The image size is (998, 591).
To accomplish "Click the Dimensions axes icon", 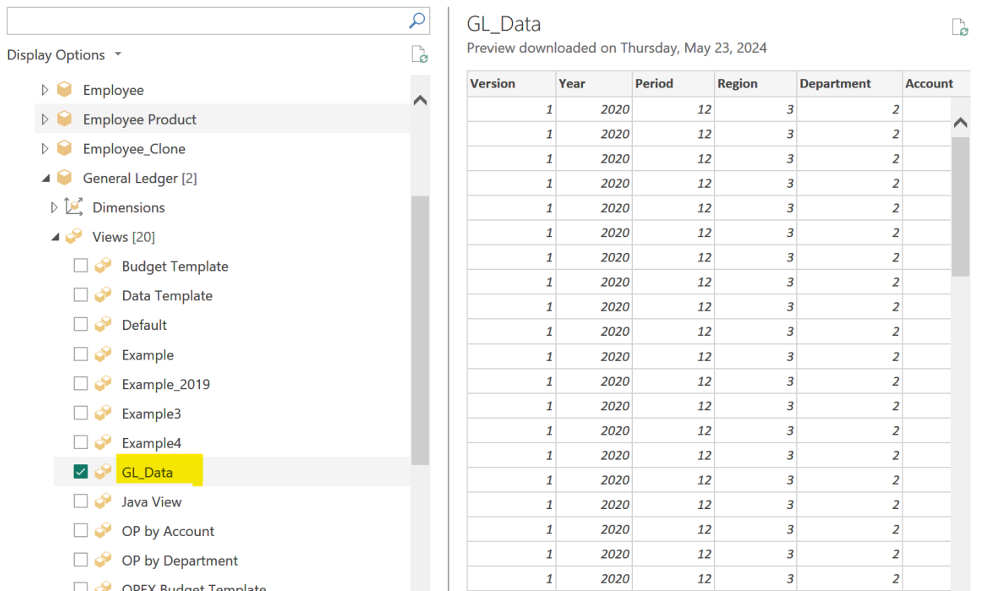I will pos(74,207).
